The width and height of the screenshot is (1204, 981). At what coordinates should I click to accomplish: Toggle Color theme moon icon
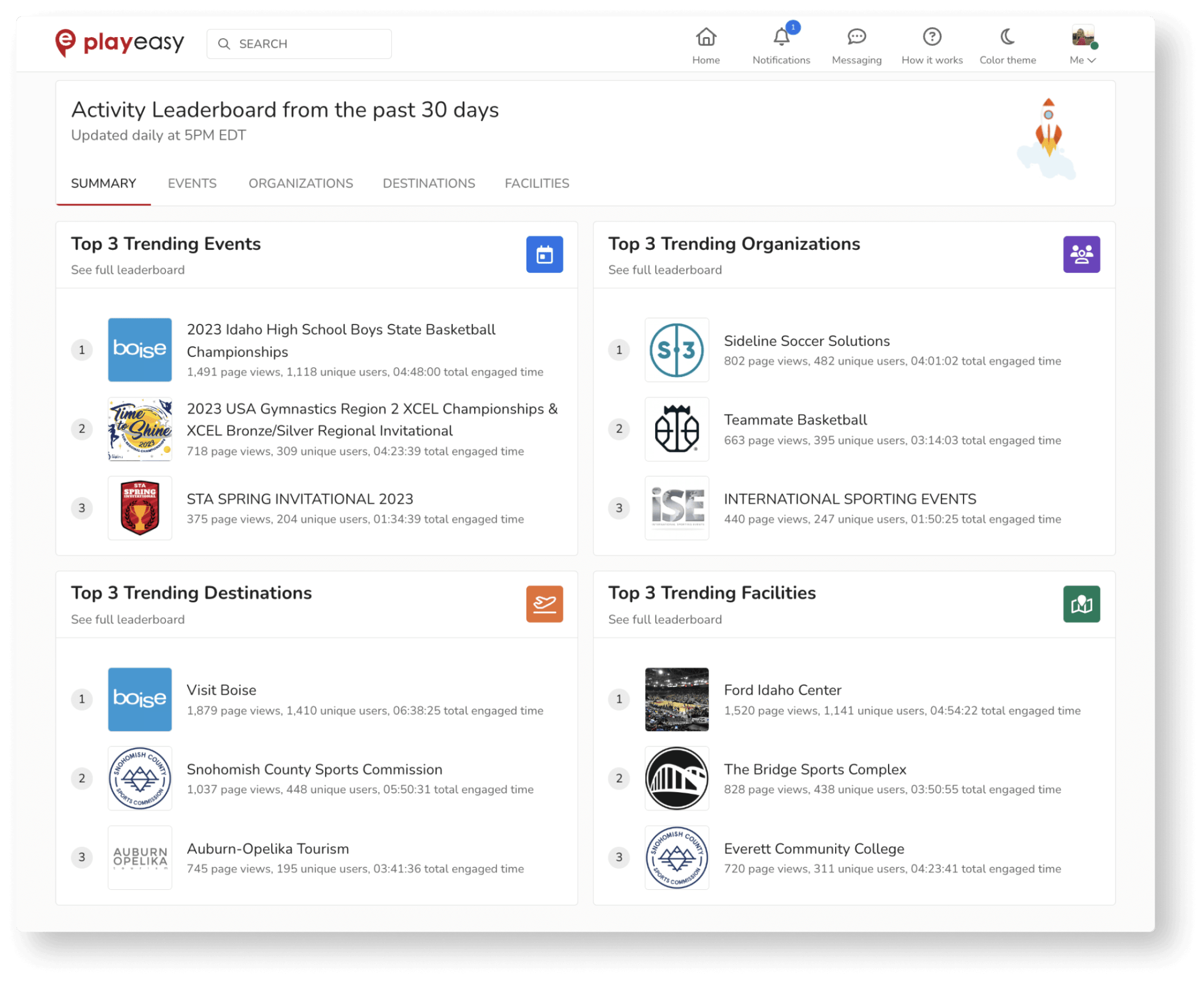coord(1007,38)
